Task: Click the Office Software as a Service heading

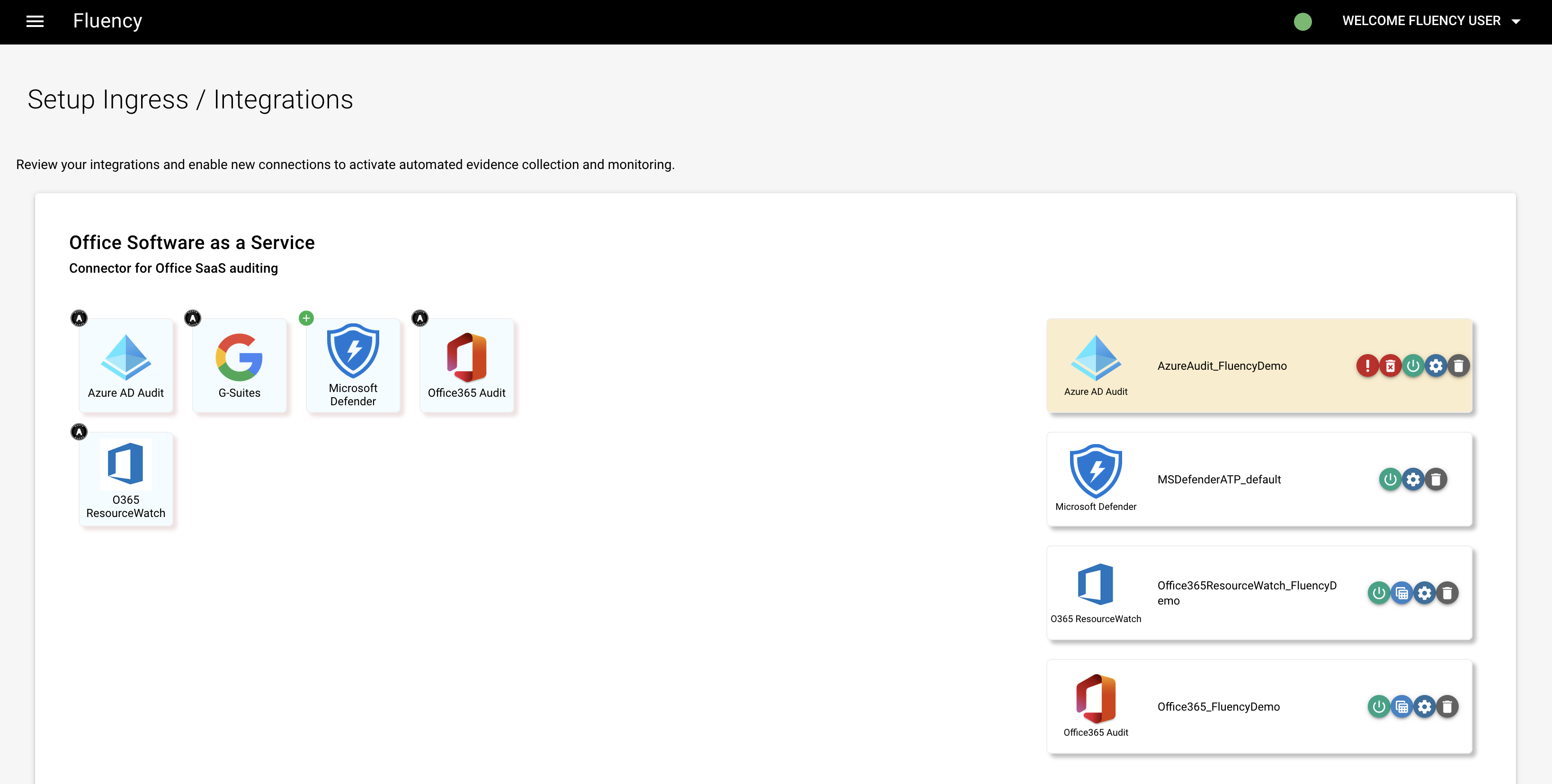Action: click(x=192, y=242)
